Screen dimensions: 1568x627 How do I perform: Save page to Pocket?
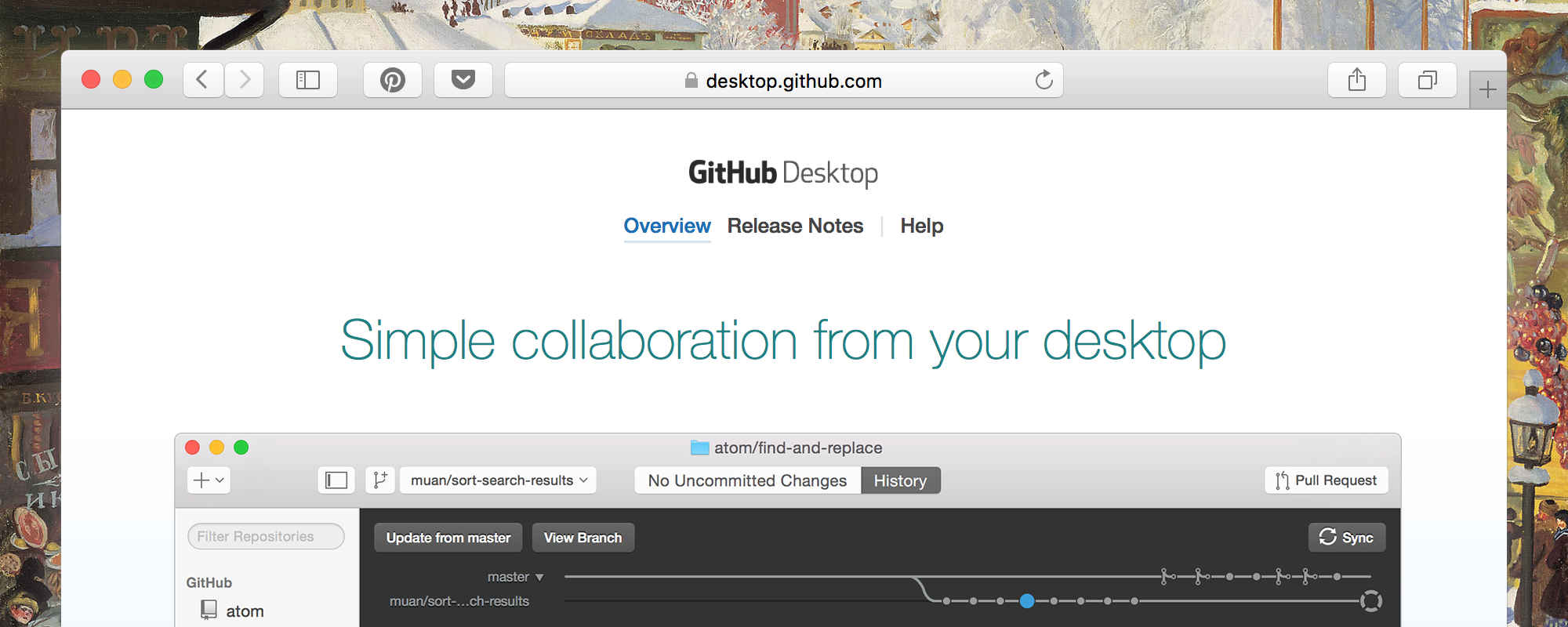pos(463,80)
